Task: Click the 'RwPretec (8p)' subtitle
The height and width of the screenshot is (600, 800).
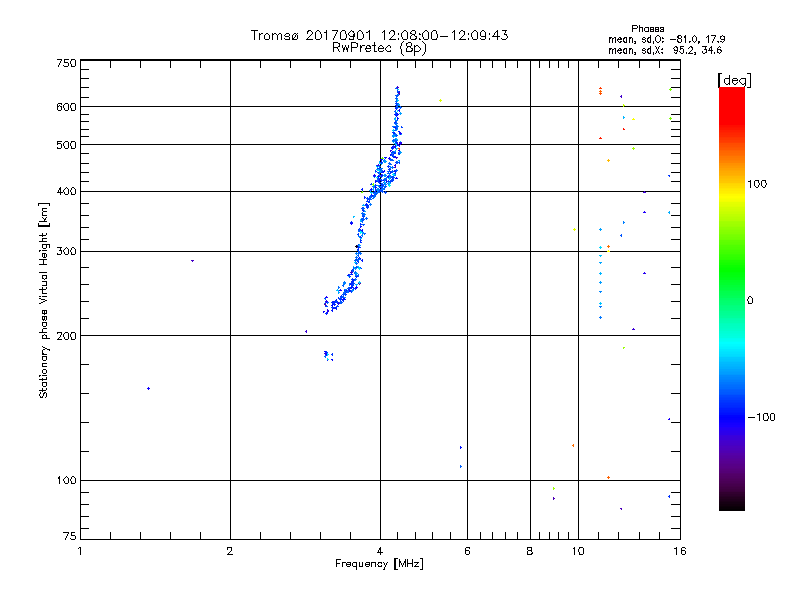Action: 379,48
